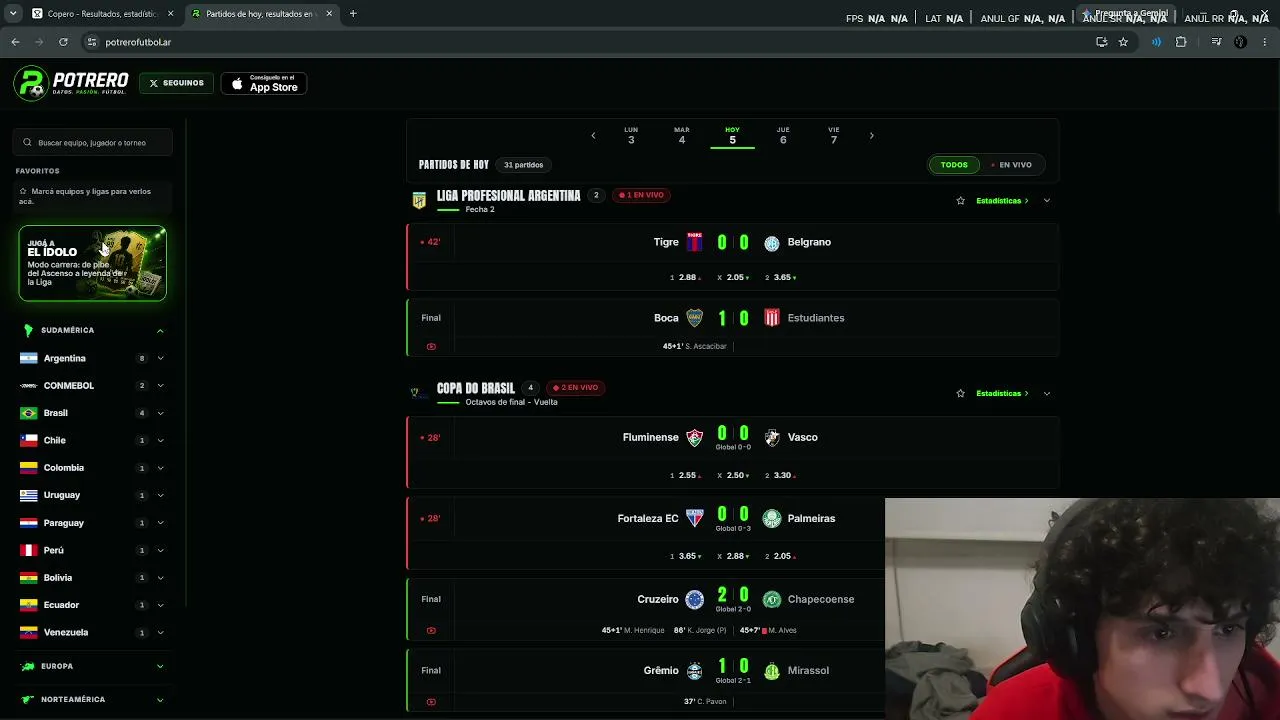The image size is (1280, 720).
Task: Select the VIE 7 date tab
Action: (x=834, y=136)
